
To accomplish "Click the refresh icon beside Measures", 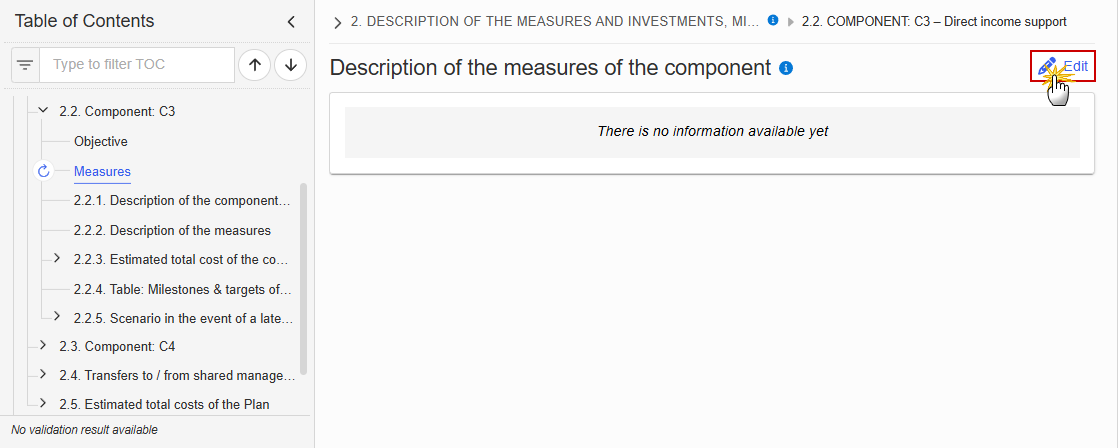I will [43, 170].
